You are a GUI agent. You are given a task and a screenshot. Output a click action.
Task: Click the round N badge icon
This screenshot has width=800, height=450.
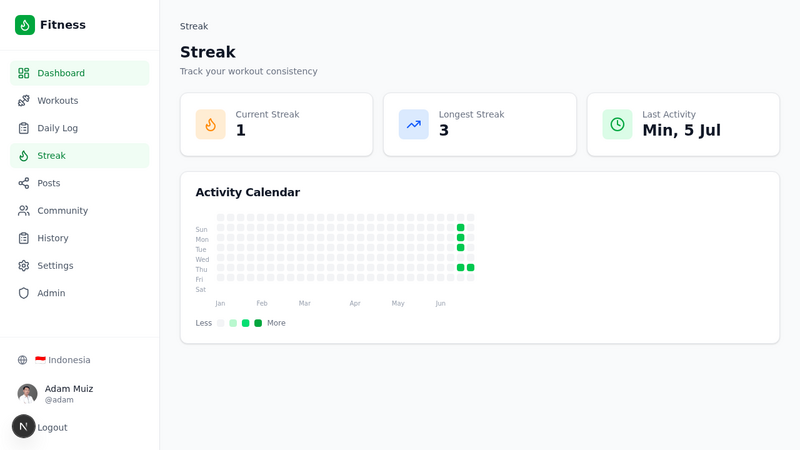23,427
